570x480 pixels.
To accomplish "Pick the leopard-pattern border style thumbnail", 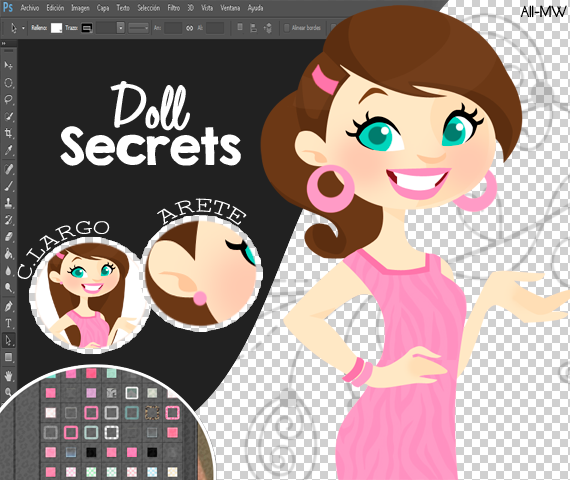I will 152,412.
